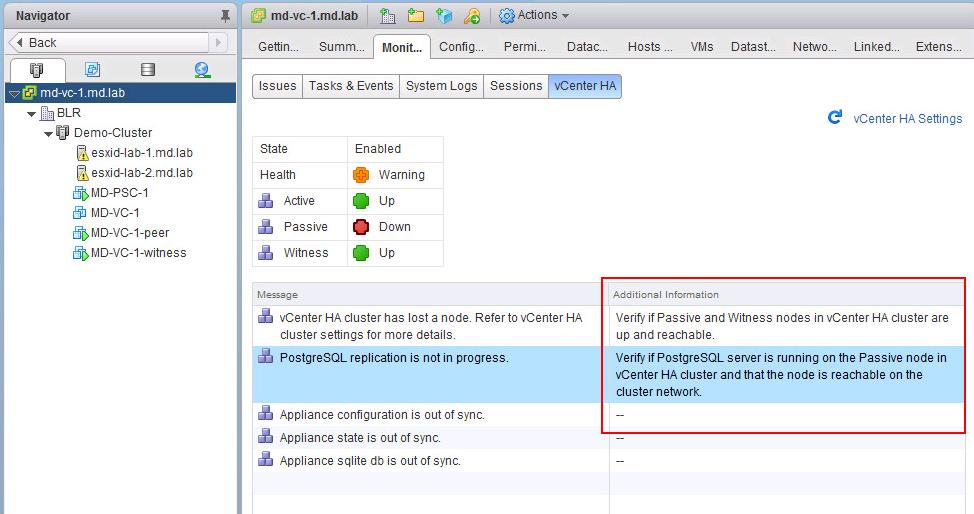Viewport: 974px width, 514px height.
Task: Select the 'vCenter HA cluster has lost a node' message
Action: point(430,326)
